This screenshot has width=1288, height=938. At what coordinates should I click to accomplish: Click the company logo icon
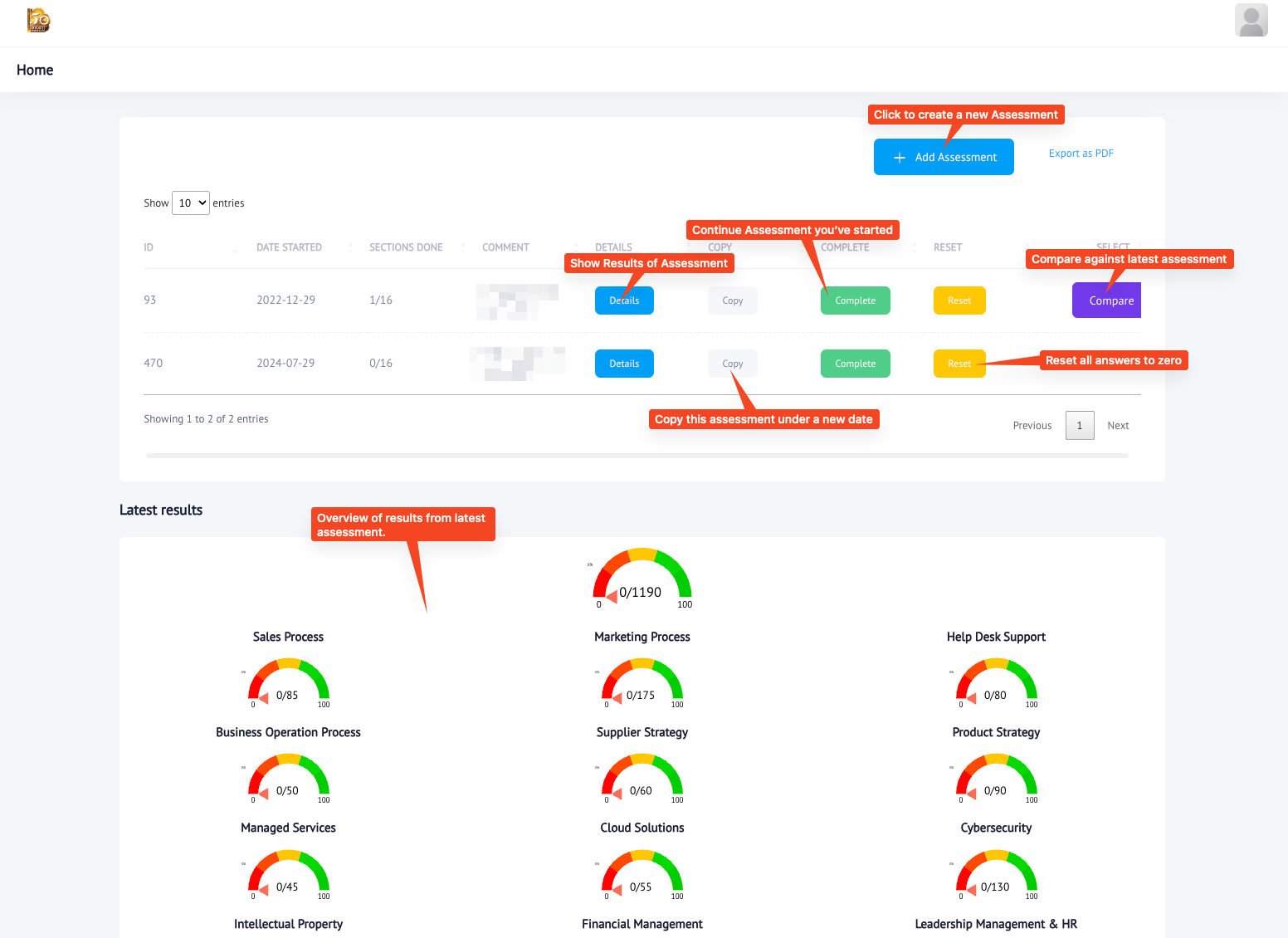38,20
